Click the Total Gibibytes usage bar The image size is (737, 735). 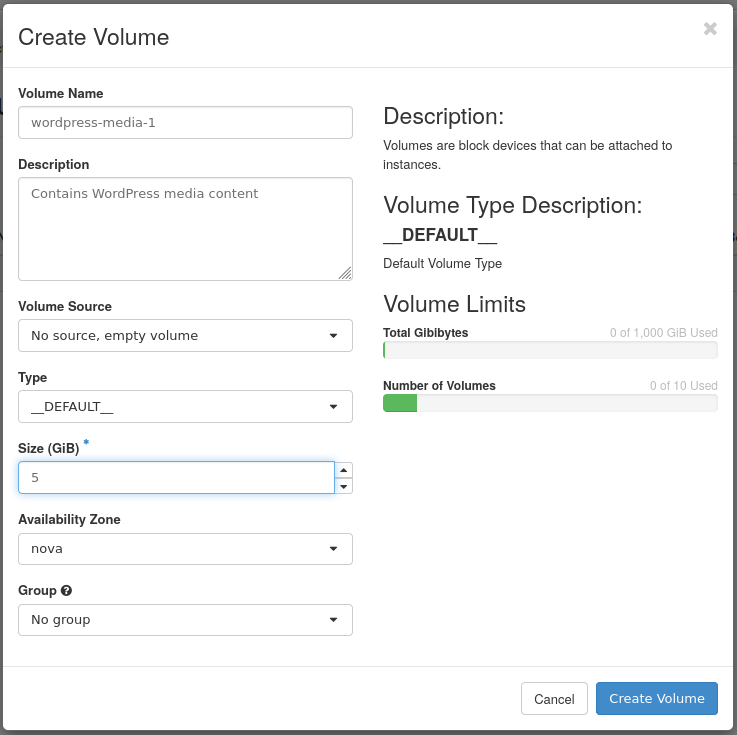tap(550, 350)
